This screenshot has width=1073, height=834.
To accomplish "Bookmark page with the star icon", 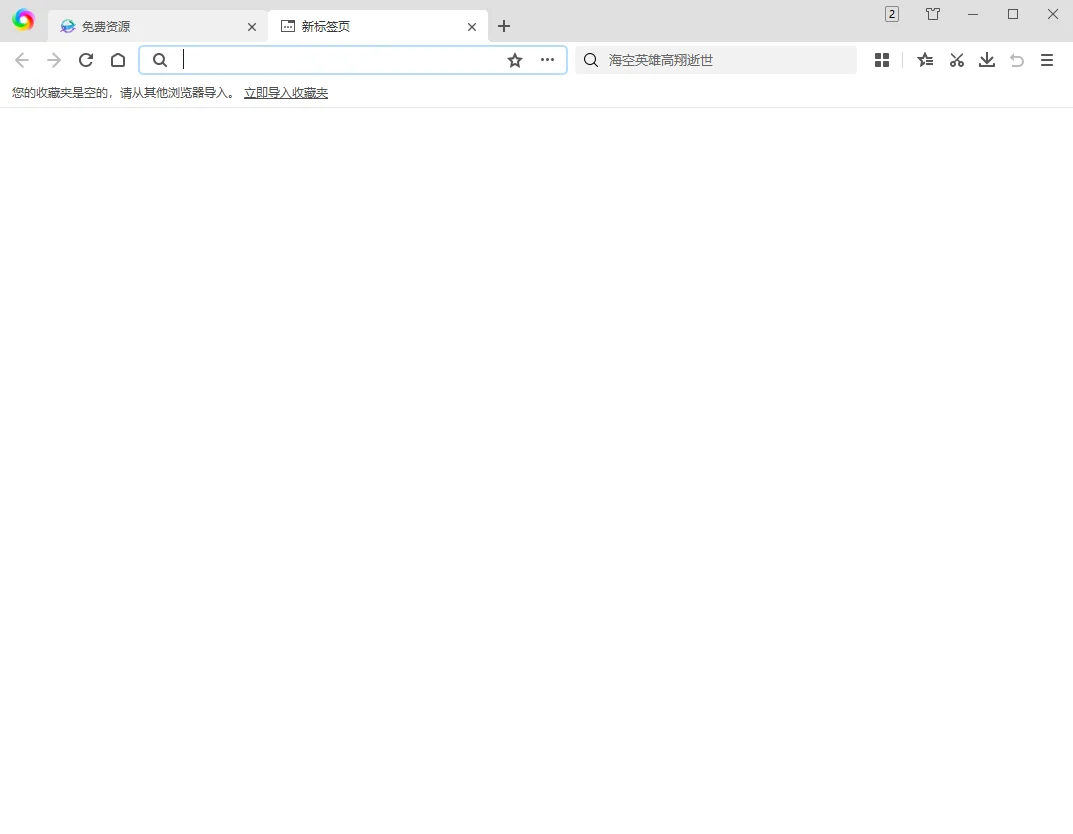I will click(x=515, y=60).
